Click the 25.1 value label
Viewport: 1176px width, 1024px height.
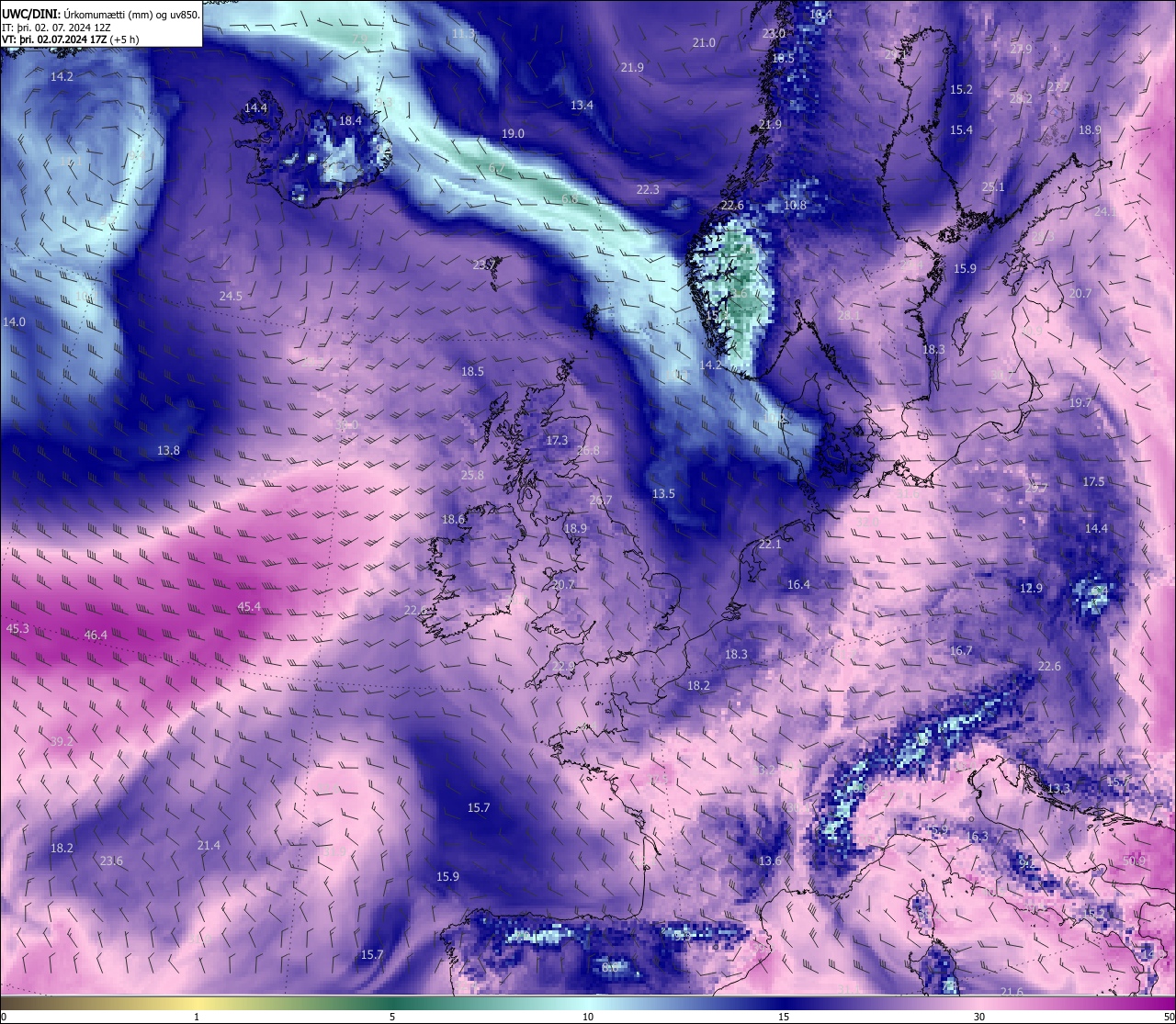pyautogui.click(x=993, y=186)
